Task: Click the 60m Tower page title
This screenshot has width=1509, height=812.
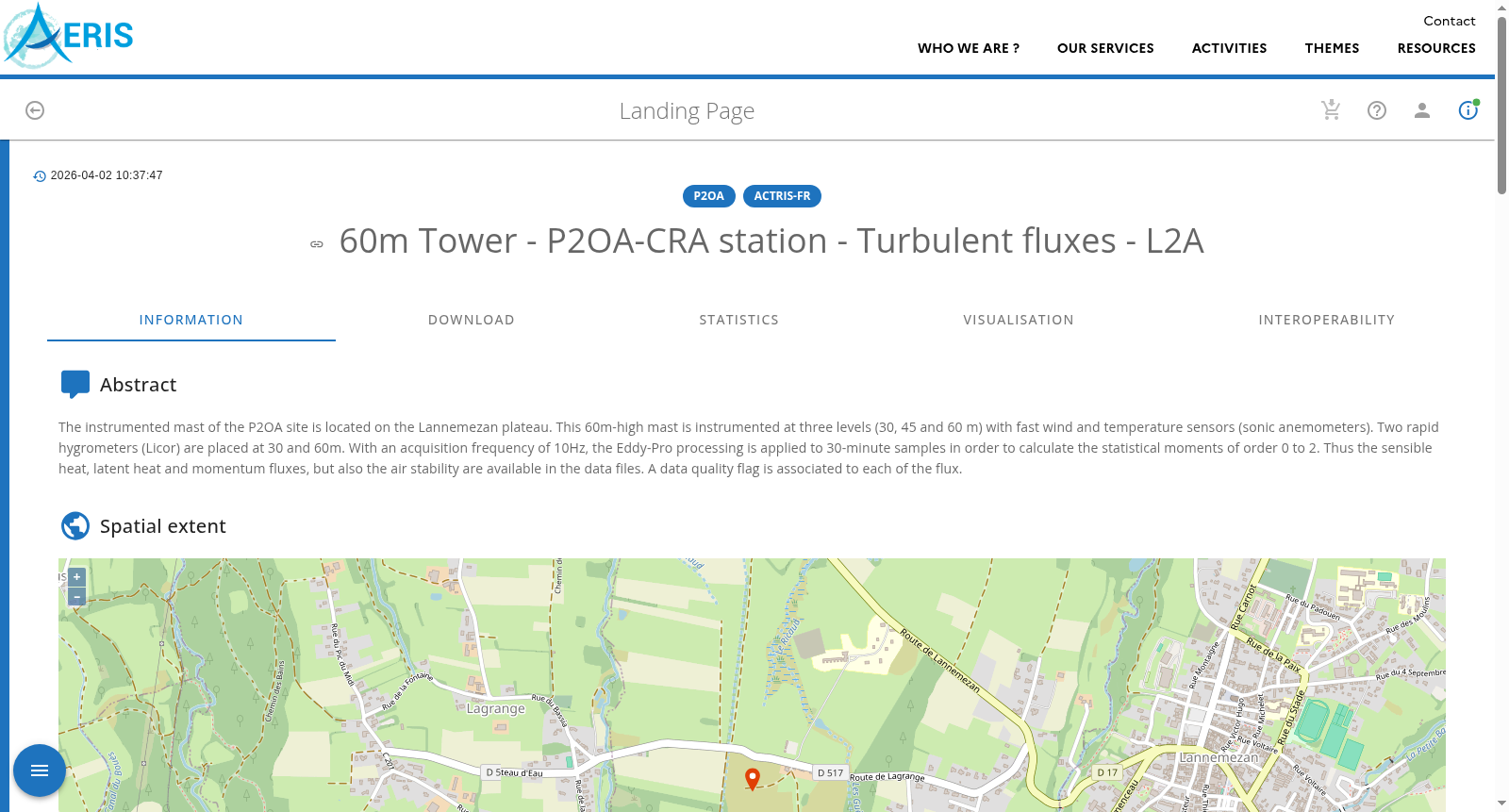Action: (771, 240)
